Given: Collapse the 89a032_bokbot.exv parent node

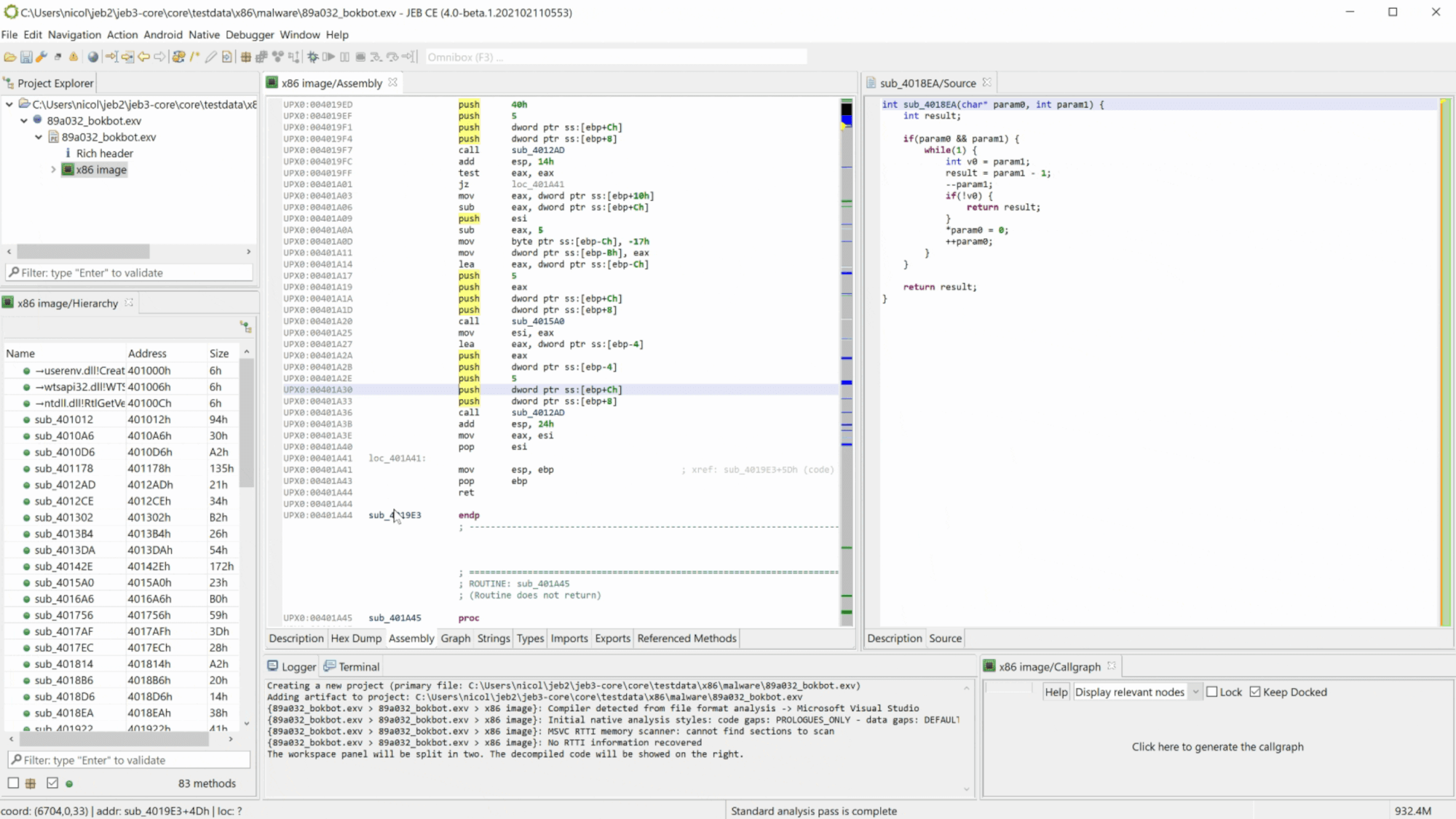Looking at the screenshot, I should pyautogui.click(x=24, y=121).
